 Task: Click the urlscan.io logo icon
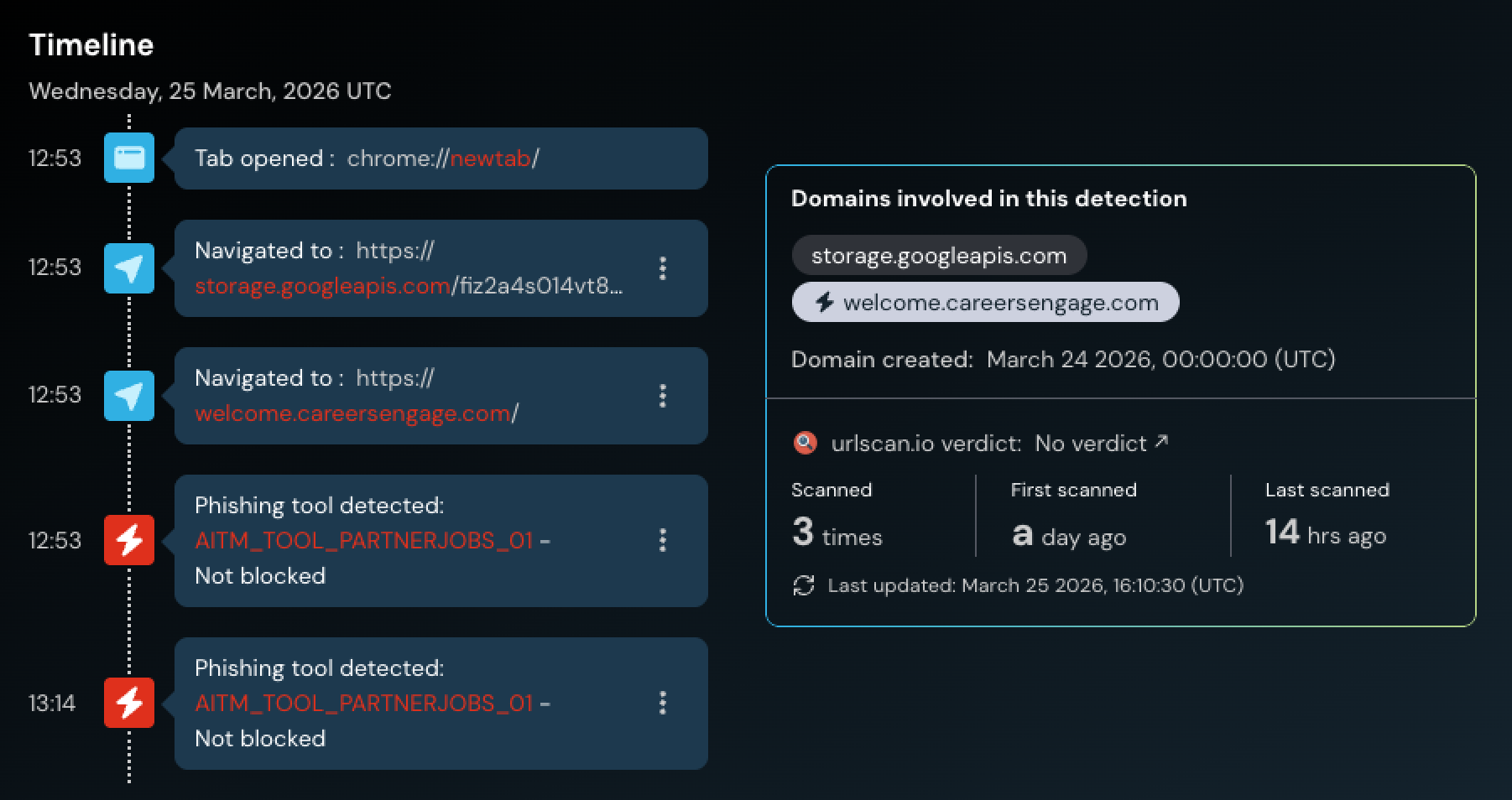click(x=805, y=443)
